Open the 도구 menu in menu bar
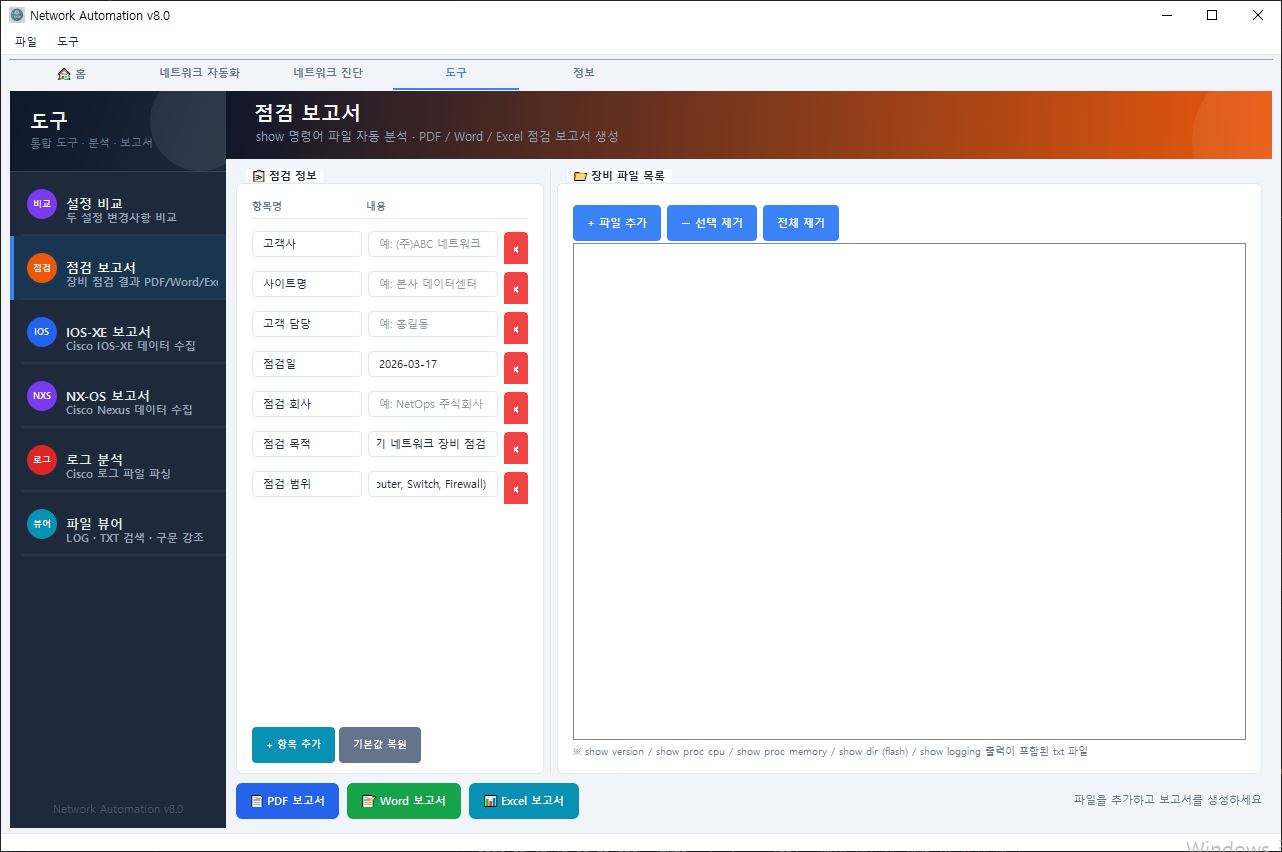The width and height of the screenshot is (1282, 852). tap(68, 42)
